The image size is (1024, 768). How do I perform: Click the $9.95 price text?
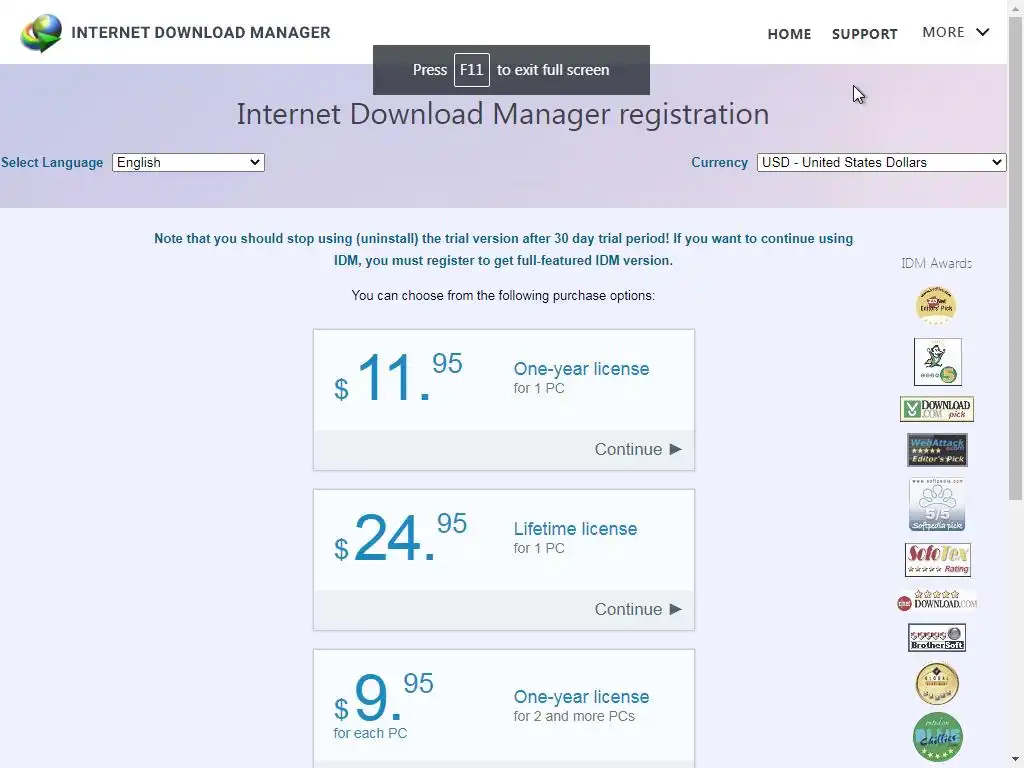tap(383, 697)
